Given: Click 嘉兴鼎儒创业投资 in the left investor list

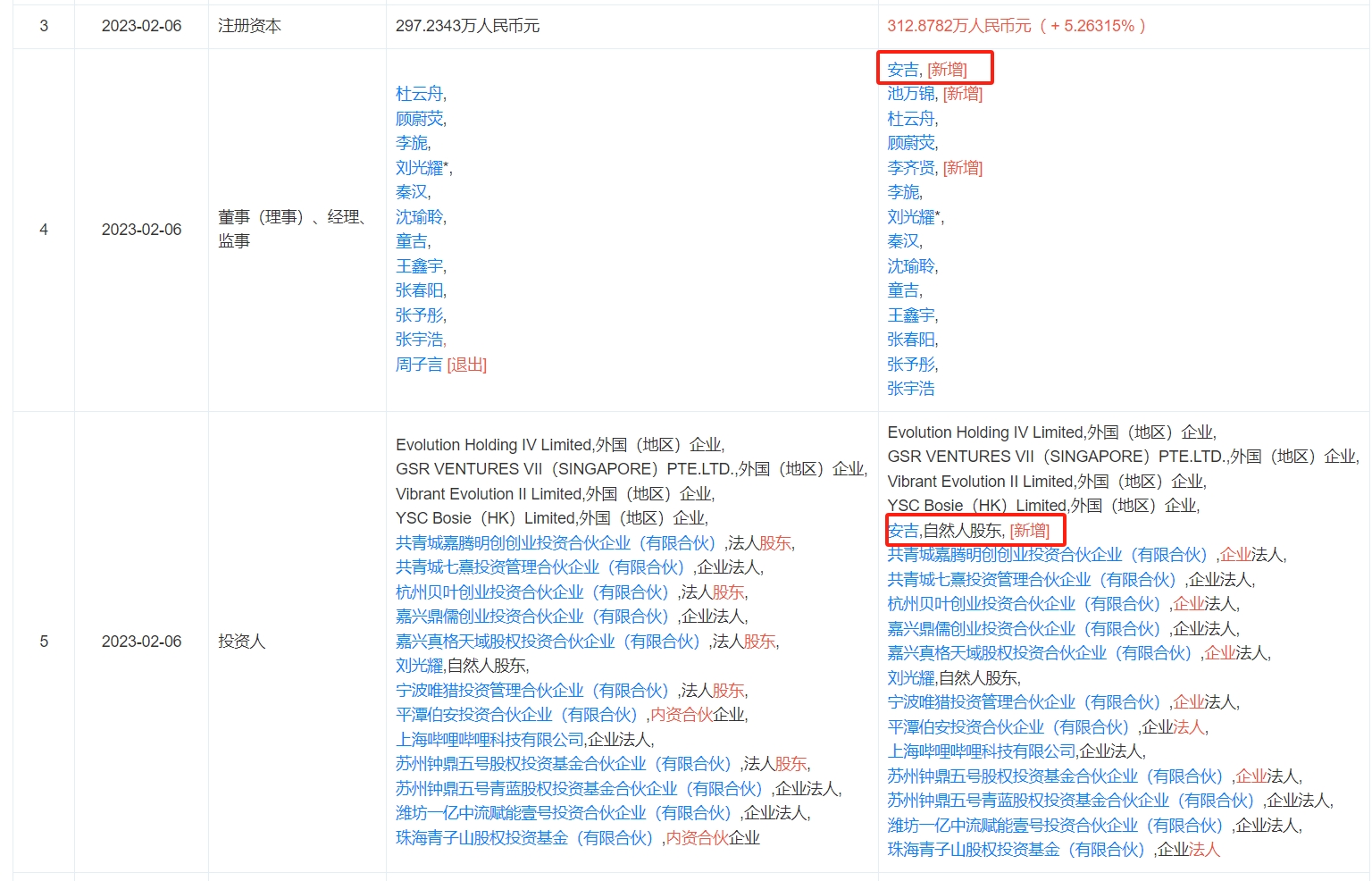Looking at the screenshot, I should (x=531, y=617).
